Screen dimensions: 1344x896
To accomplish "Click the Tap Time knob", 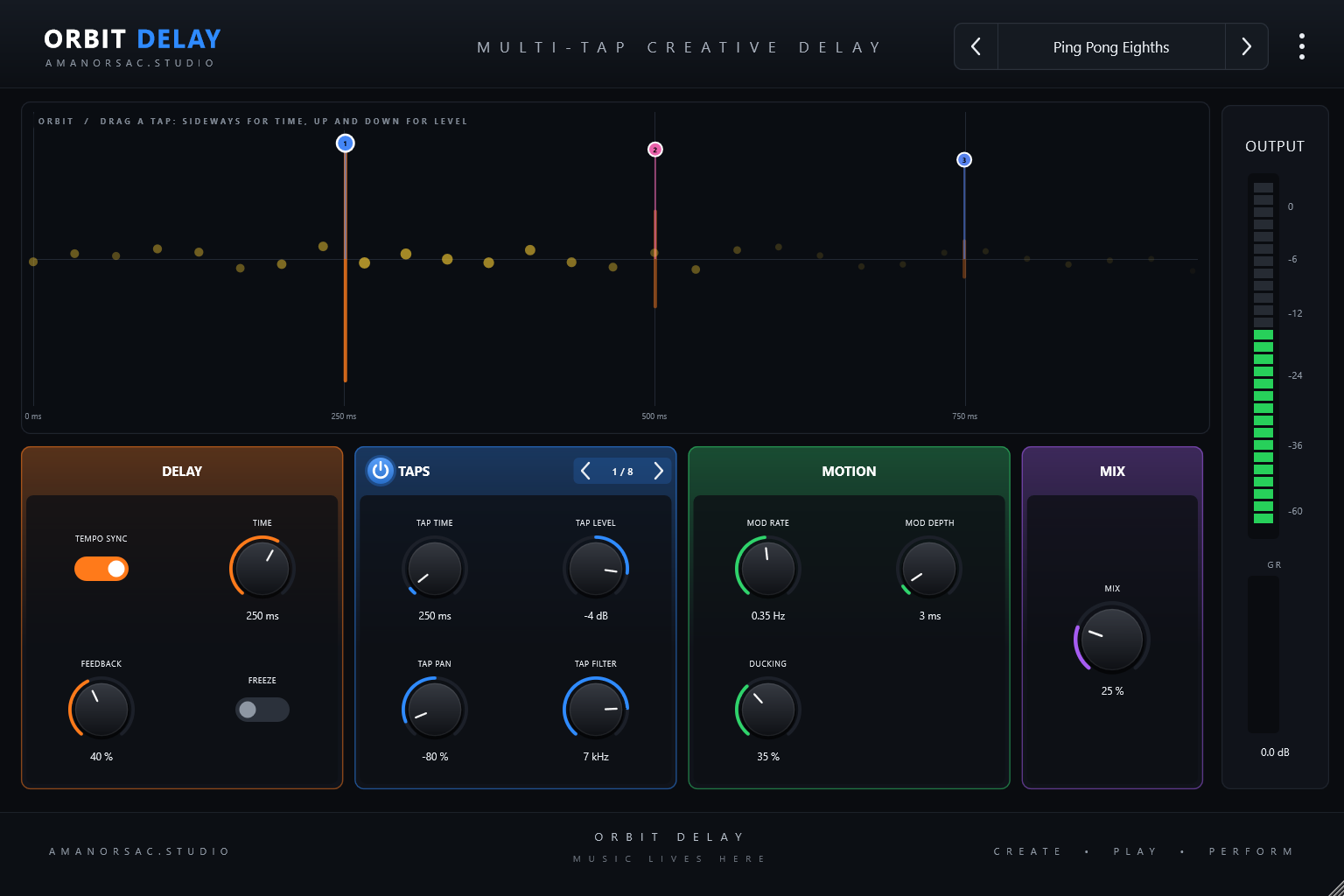I will 435,568.
